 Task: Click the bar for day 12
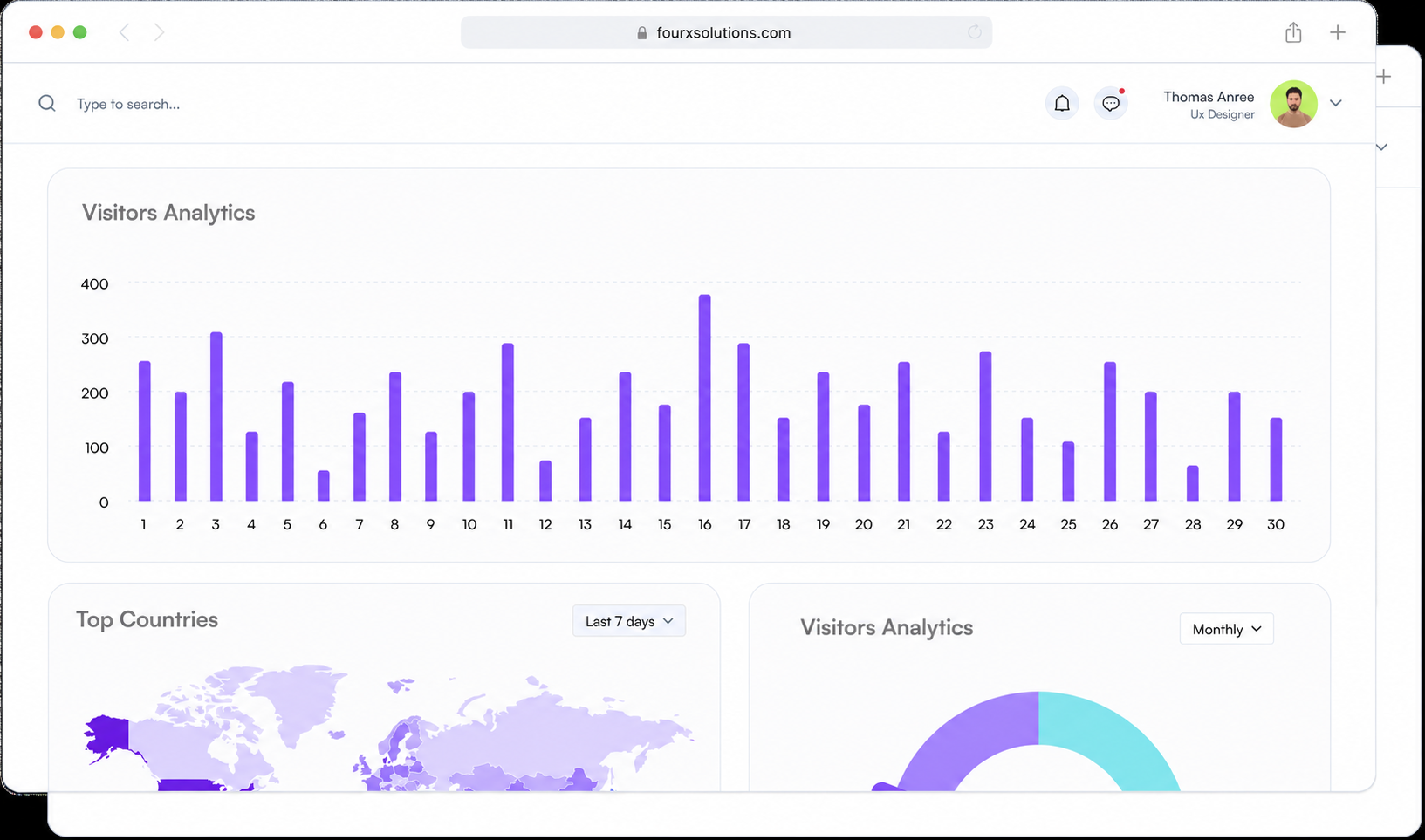[545, 481]
